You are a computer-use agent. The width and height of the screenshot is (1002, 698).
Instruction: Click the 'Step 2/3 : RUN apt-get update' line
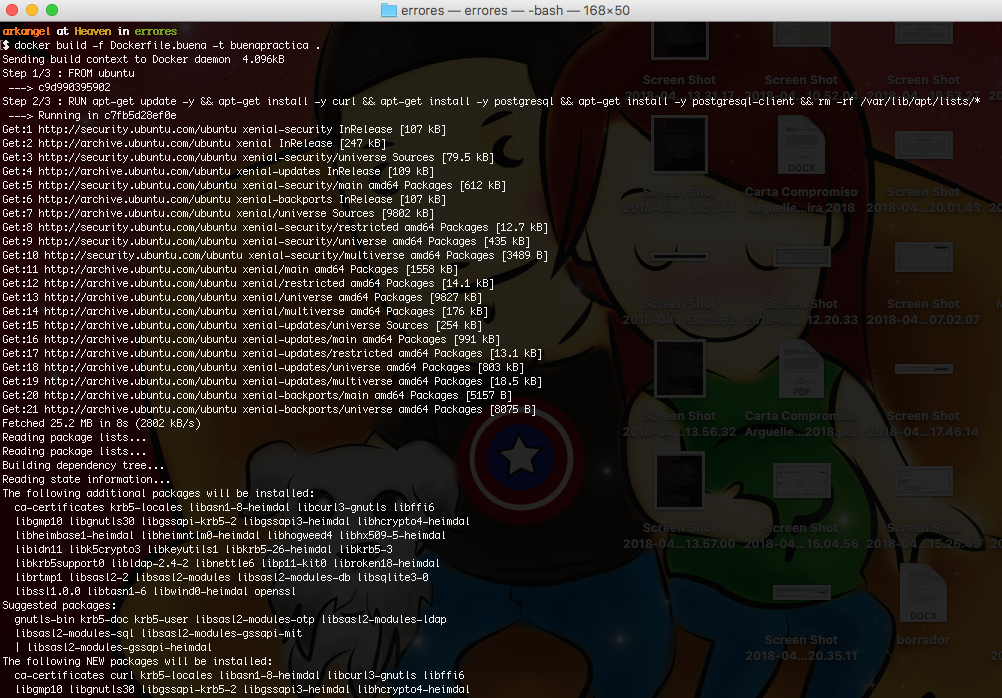coord(491,102)
